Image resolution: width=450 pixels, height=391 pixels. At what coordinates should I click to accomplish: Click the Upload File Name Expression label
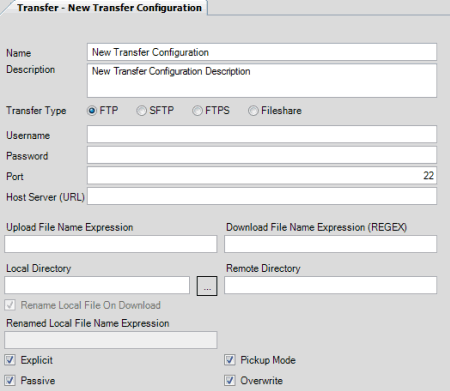(70, 227)
